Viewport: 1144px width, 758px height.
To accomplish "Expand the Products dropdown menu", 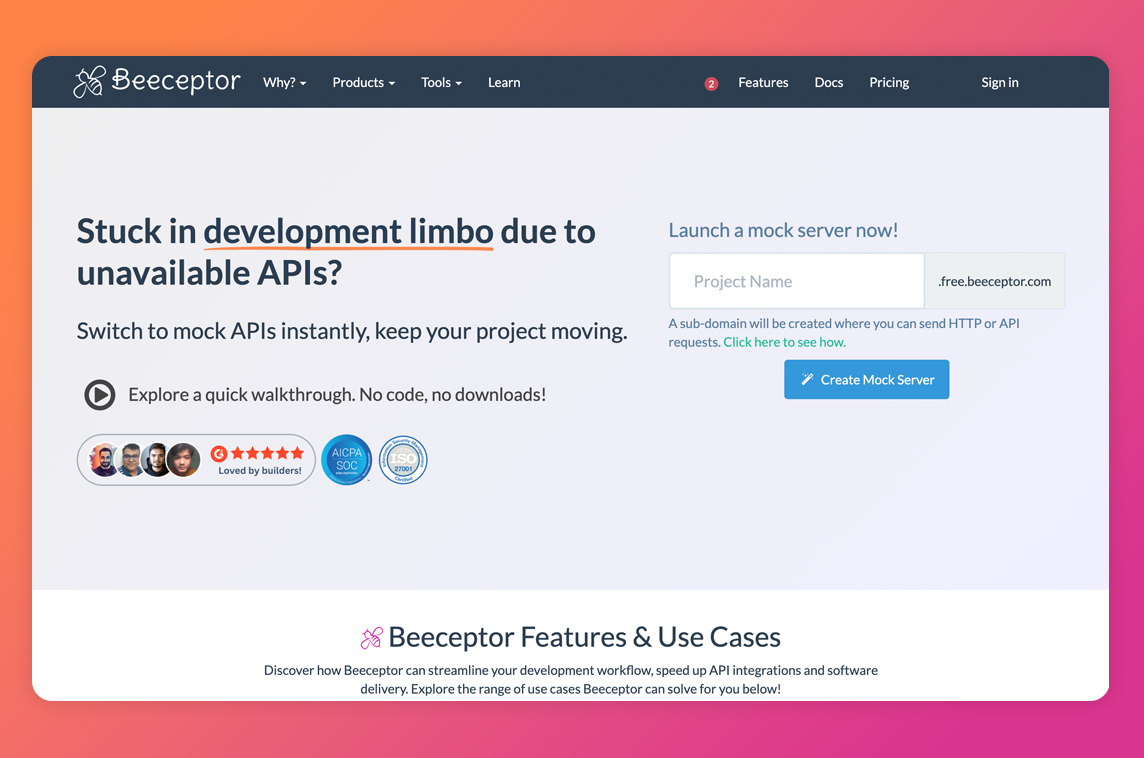I will click(x=363, y=82).
